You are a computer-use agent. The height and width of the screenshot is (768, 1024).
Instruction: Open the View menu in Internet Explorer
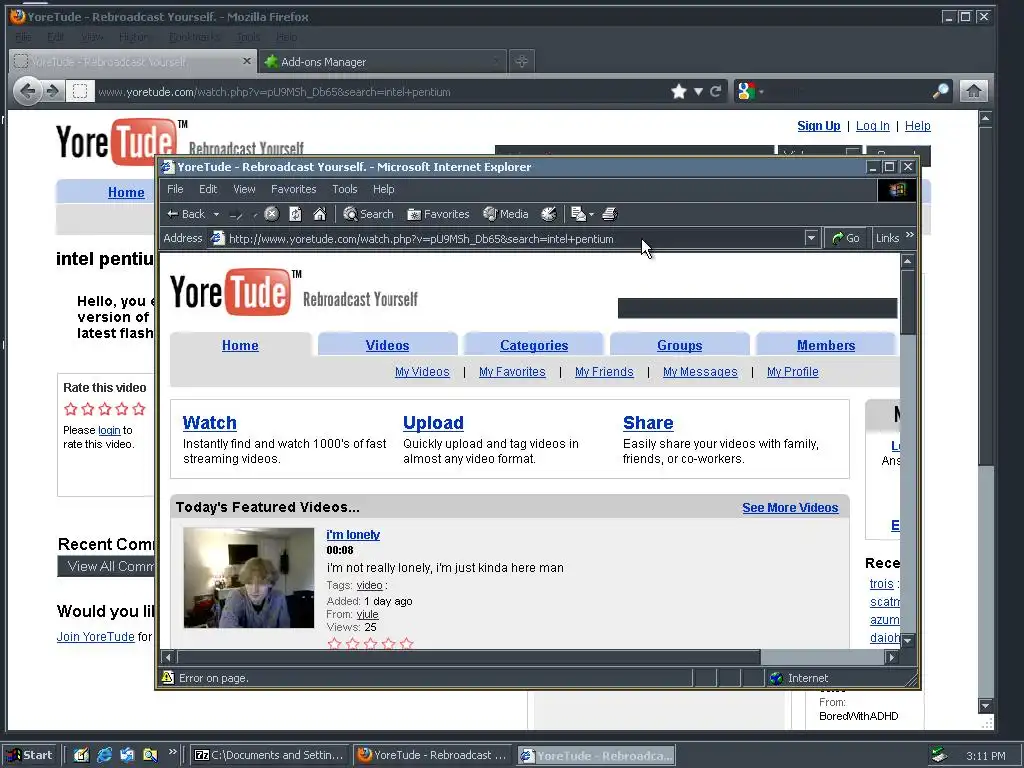pyautogui.click(x=244, y=189)
